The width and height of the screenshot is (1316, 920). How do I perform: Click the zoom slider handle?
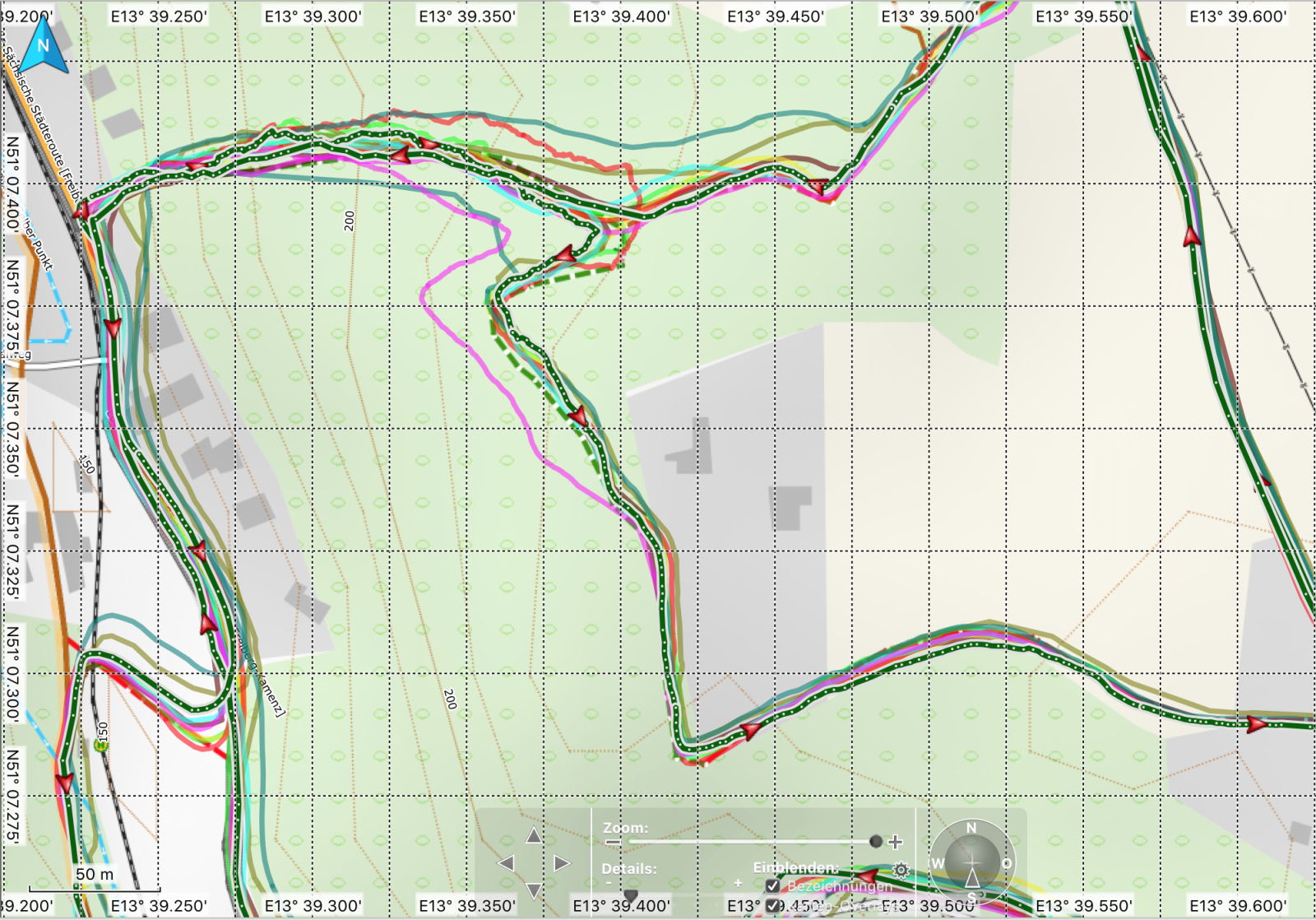[876, 841]
